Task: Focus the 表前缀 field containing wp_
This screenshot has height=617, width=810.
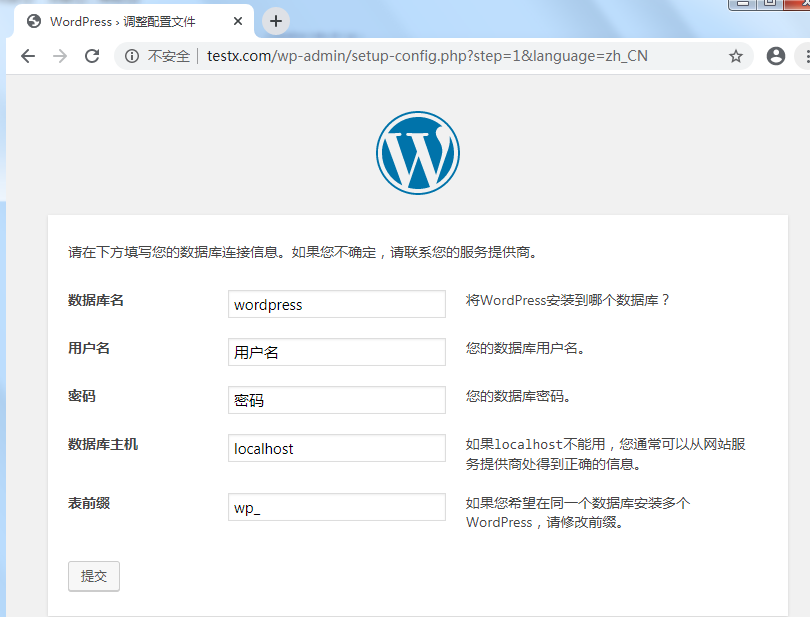Action: [337, 507]
